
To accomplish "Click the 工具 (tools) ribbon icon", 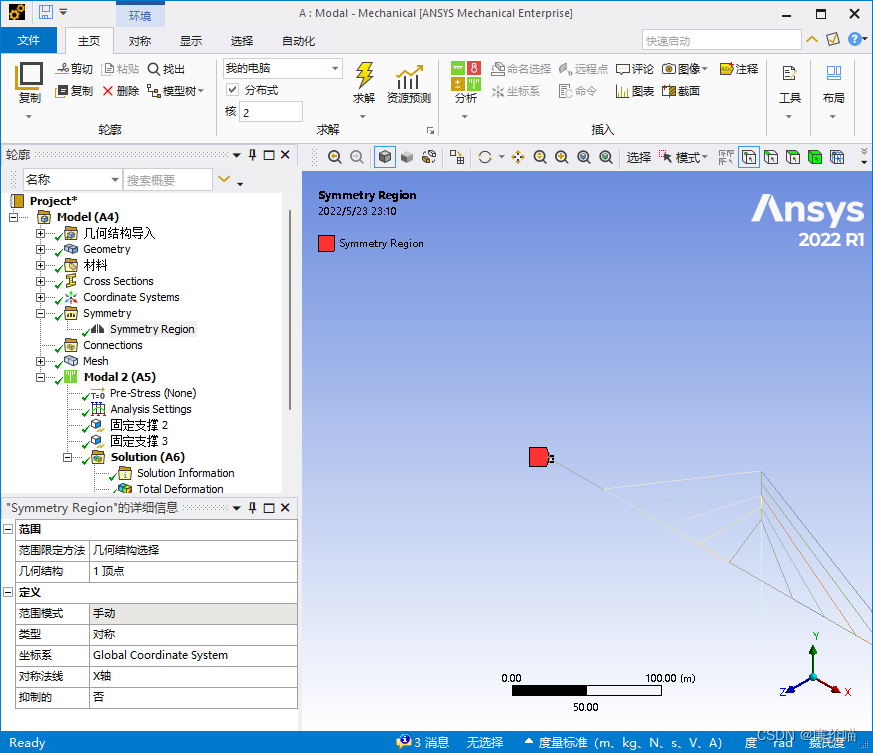I will click(x=789, y=84).
